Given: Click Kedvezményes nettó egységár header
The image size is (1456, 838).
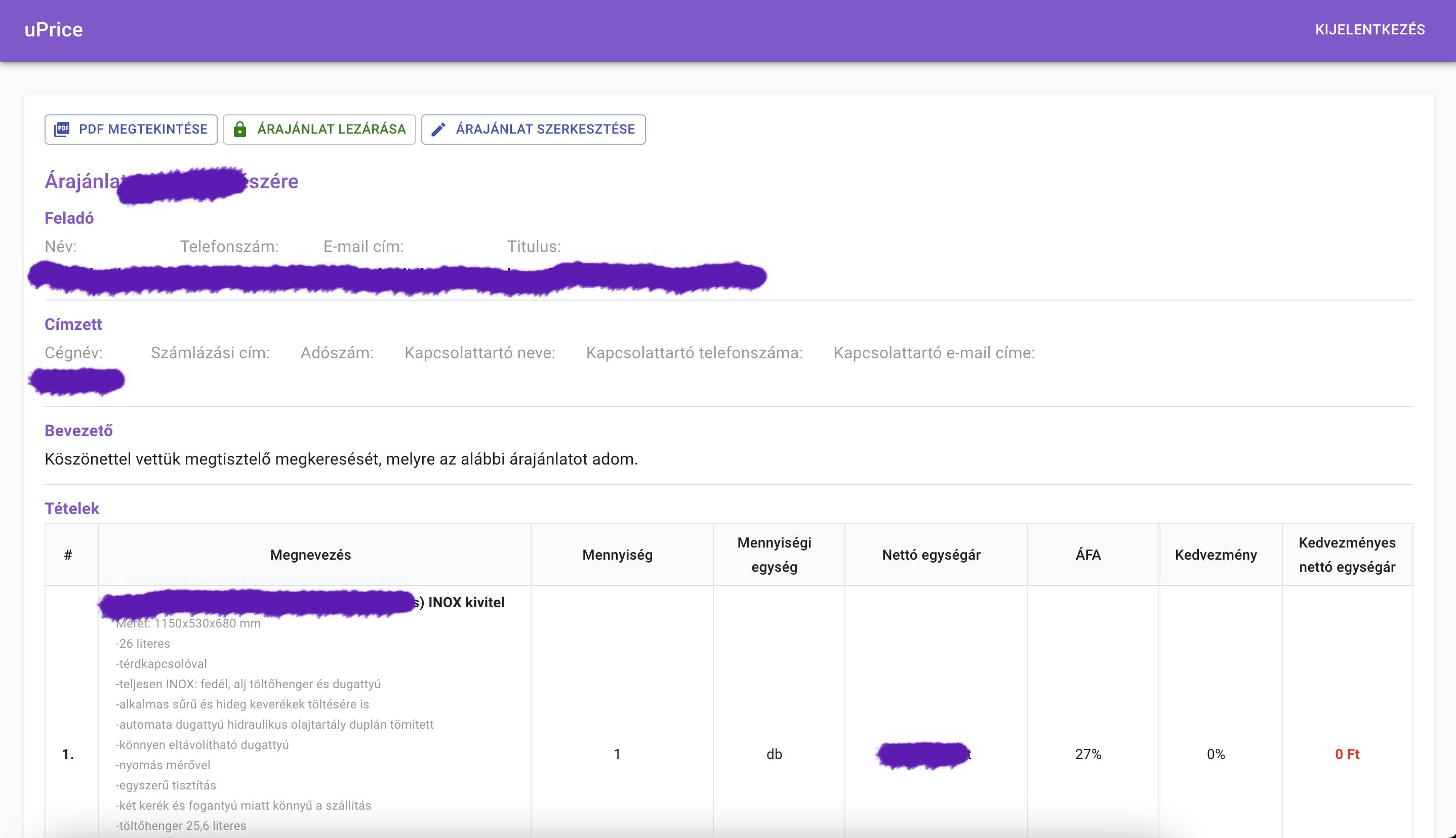Looking at the screenshot, I should pyautogui.click(x=1347, y=555).
